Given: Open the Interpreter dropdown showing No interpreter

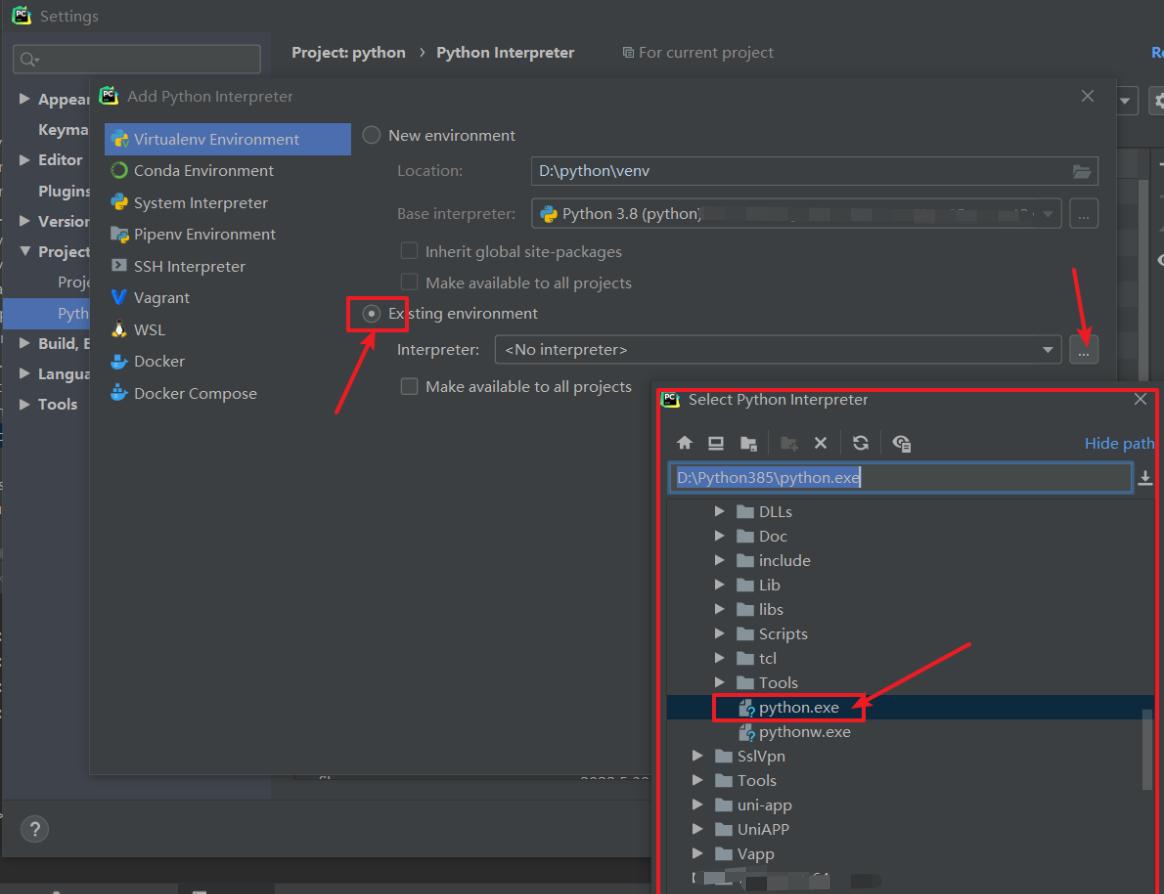Looking at the screenshot, I should coord(1047,350).
